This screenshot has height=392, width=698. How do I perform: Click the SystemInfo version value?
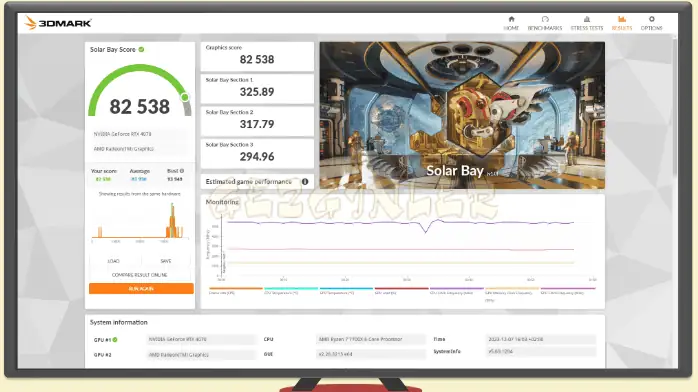541,352
